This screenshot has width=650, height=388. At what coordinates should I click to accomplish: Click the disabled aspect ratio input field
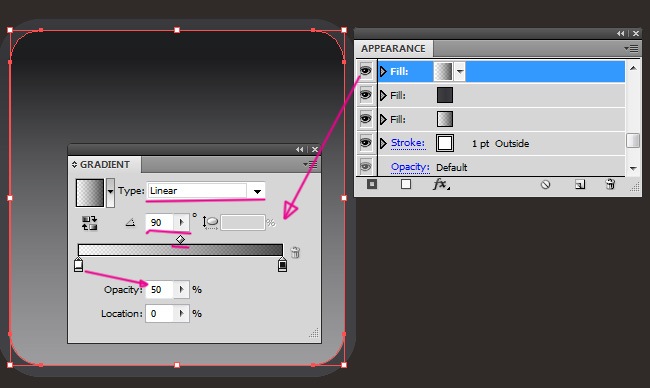point(243,223)
